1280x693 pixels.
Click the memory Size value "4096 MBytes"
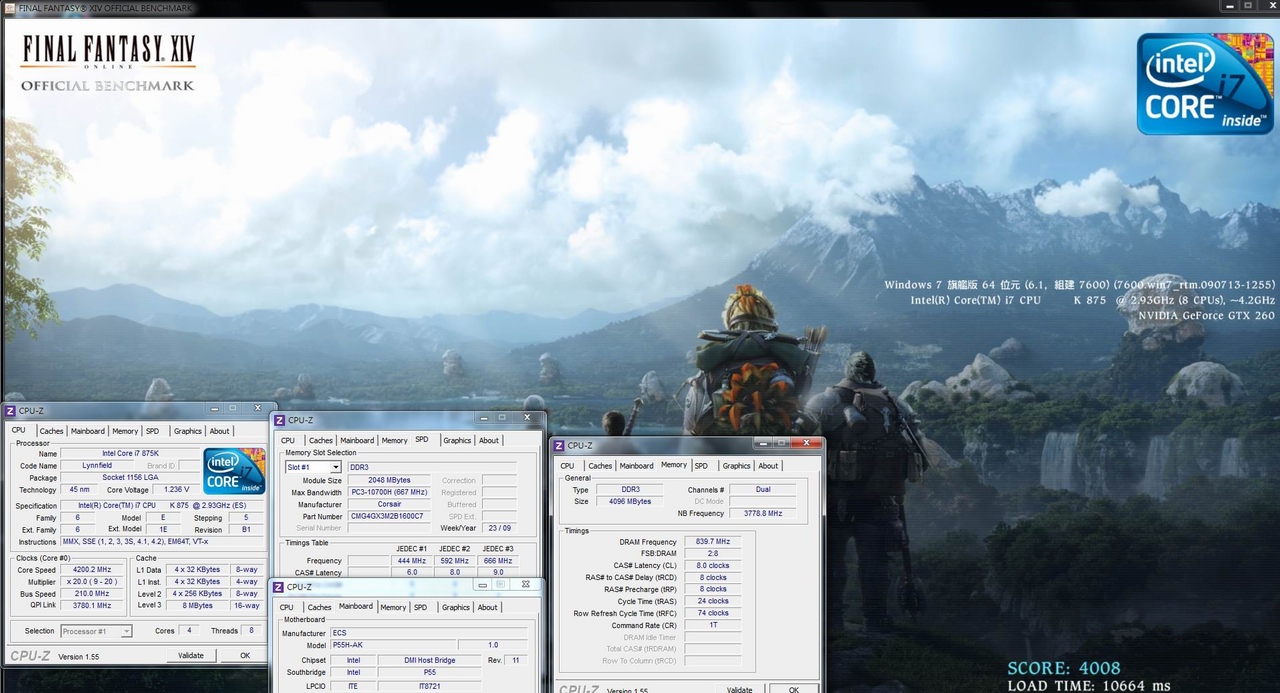click(630, 501)
